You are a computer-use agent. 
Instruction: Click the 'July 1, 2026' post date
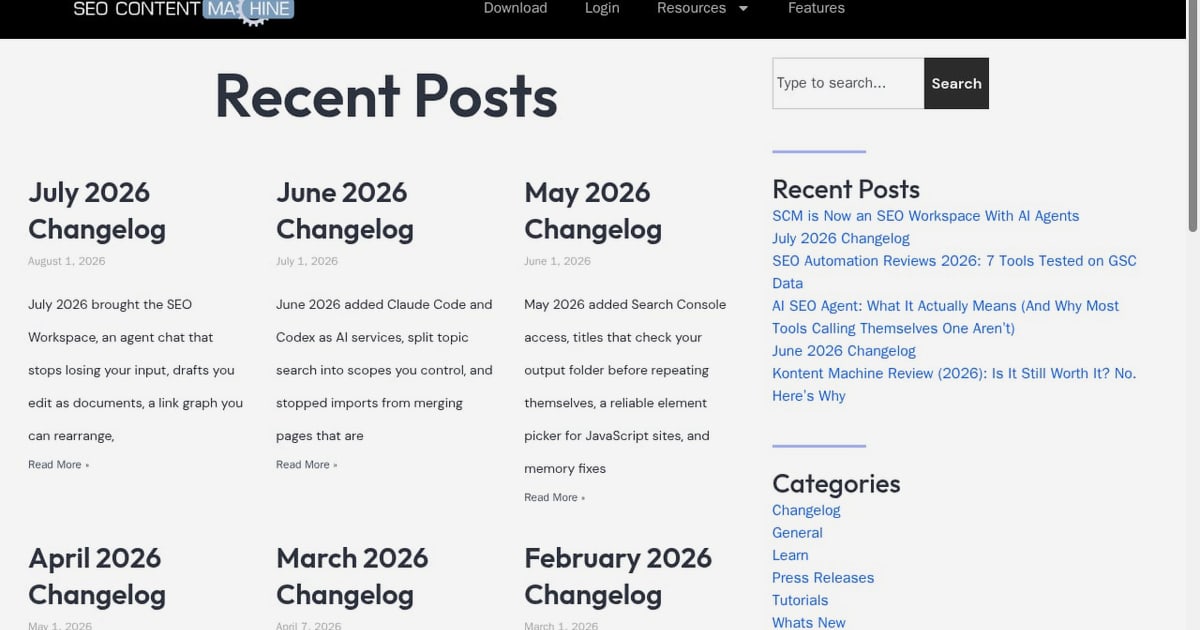[x=307, y=261]
